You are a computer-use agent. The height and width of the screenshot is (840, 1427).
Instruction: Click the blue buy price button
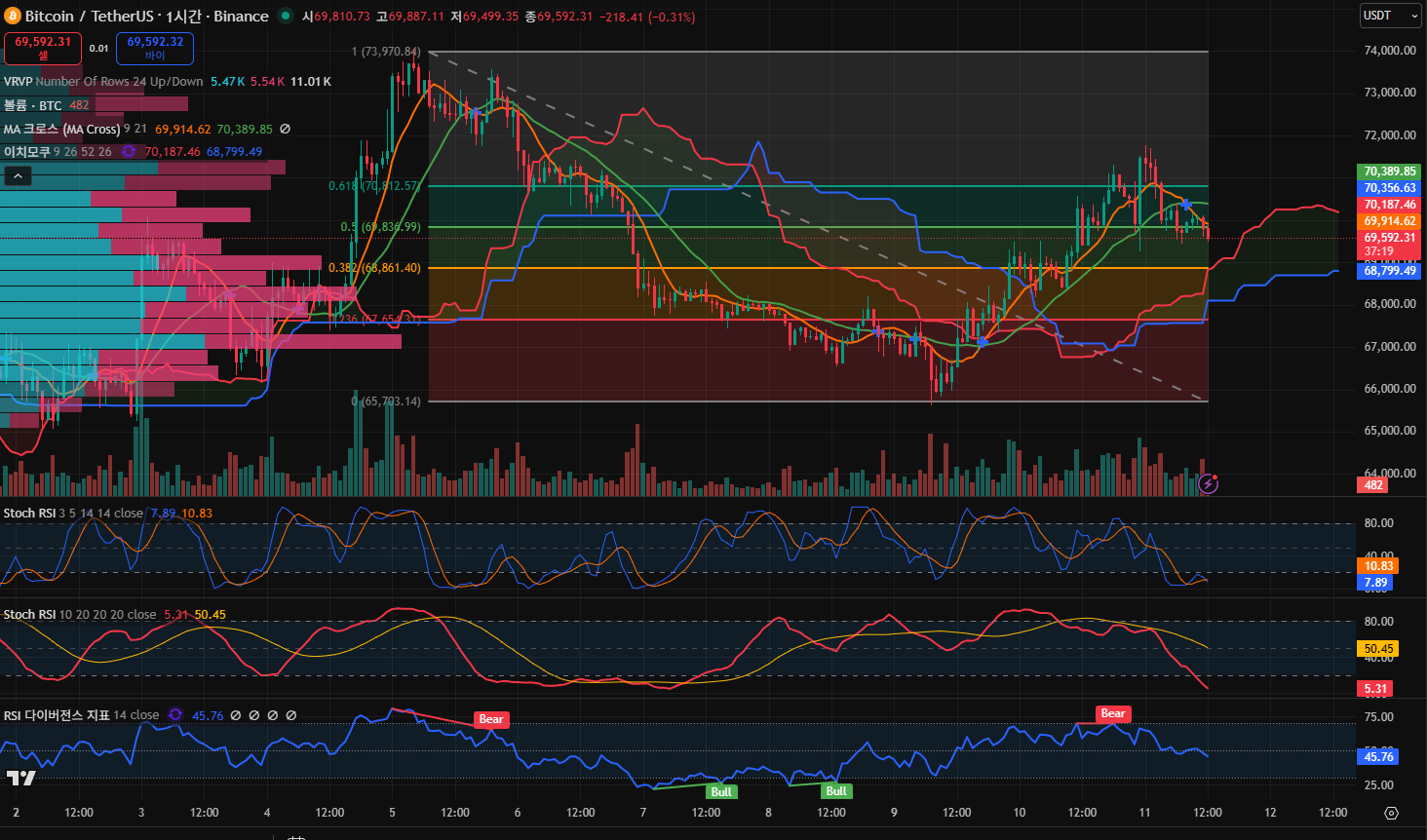click(155, 48)
